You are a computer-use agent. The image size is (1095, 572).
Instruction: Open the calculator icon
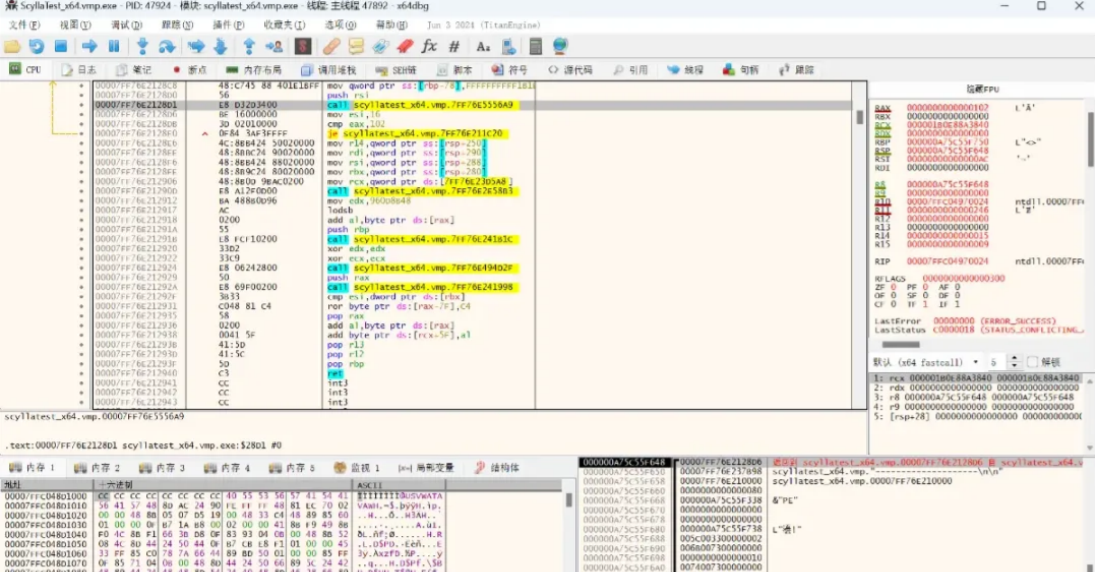click(x=536, y=47)
